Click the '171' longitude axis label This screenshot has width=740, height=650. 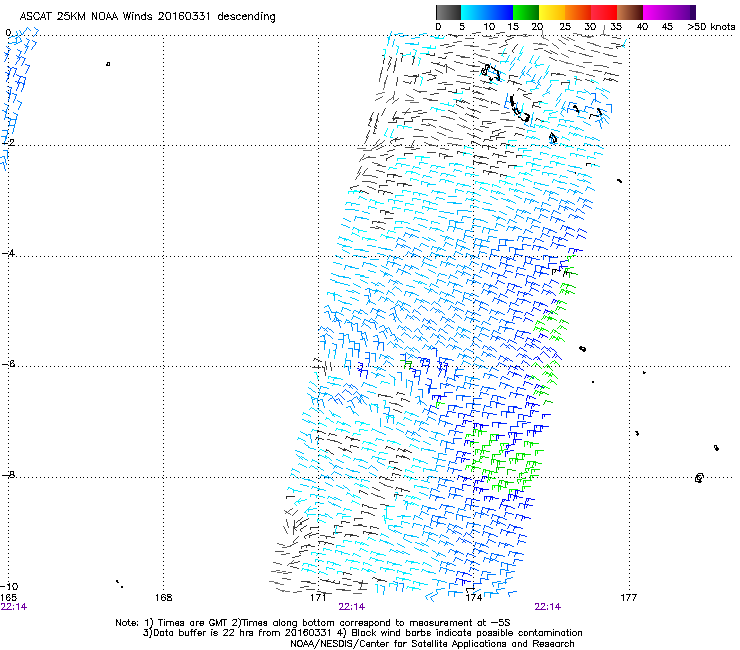tap(318, 598)
